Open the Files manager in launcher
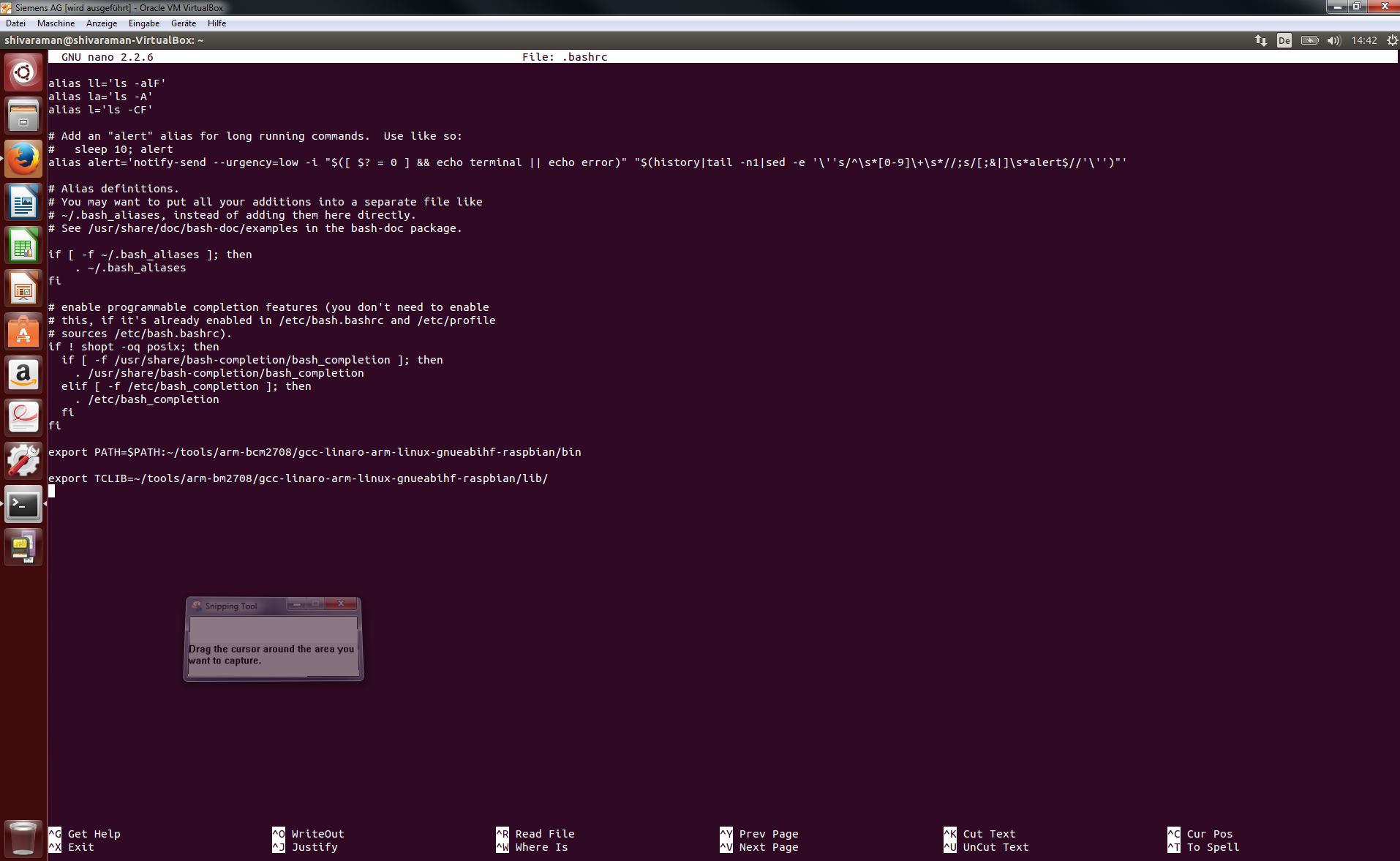This screenshot has height=861, width=1400. coord(23,116)
